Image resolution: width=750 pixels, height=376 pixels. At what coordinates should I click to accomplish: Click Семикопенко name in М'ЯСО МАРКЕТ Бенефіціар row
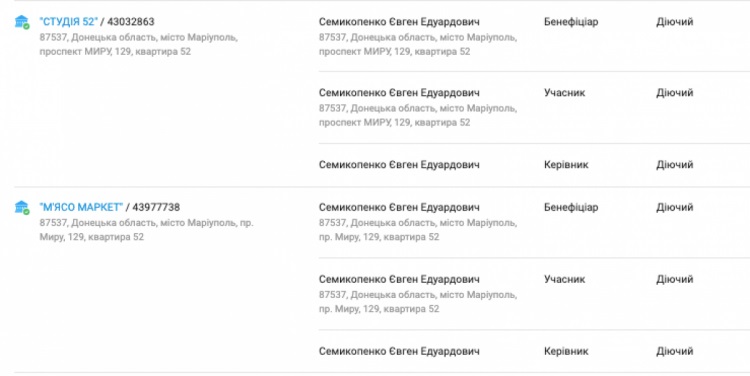pos(399,207)
